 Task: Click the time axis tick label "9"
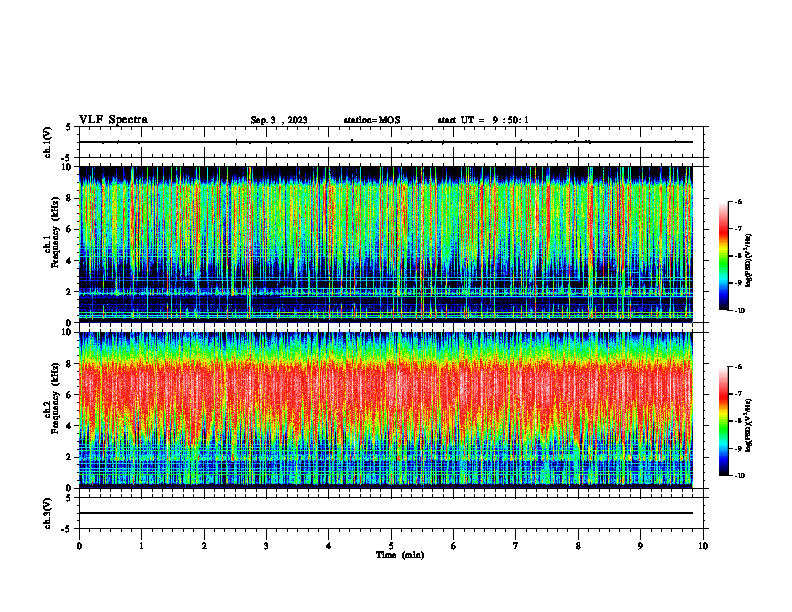coord(640,546)
